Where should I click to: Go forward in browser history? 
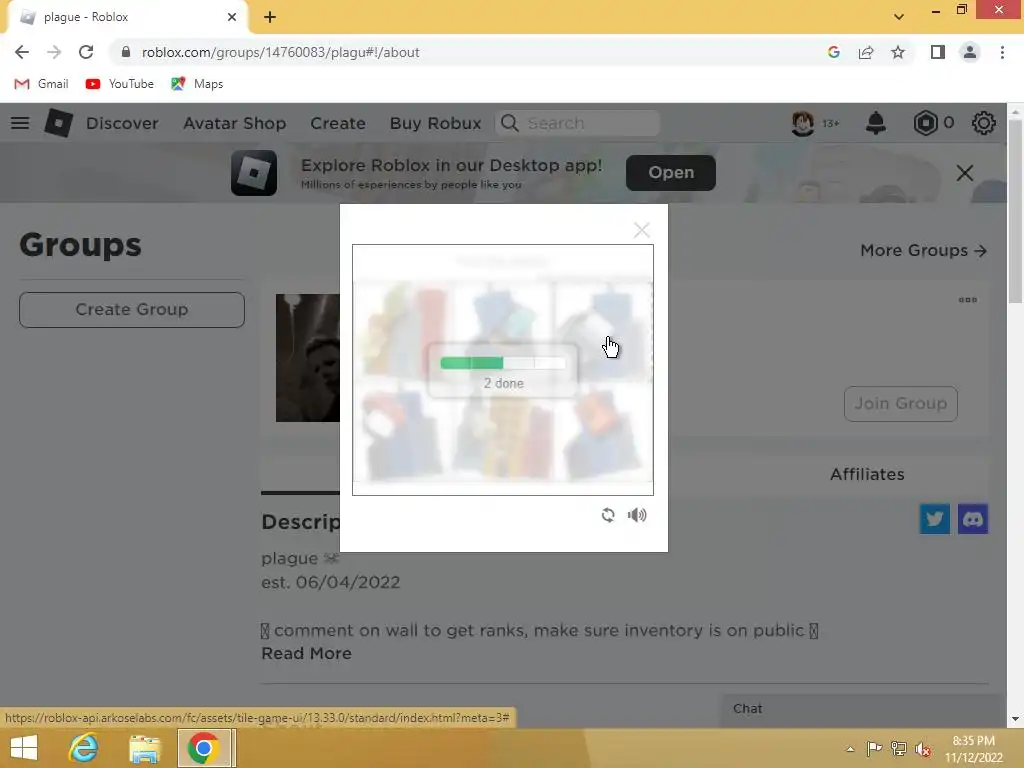54,52
